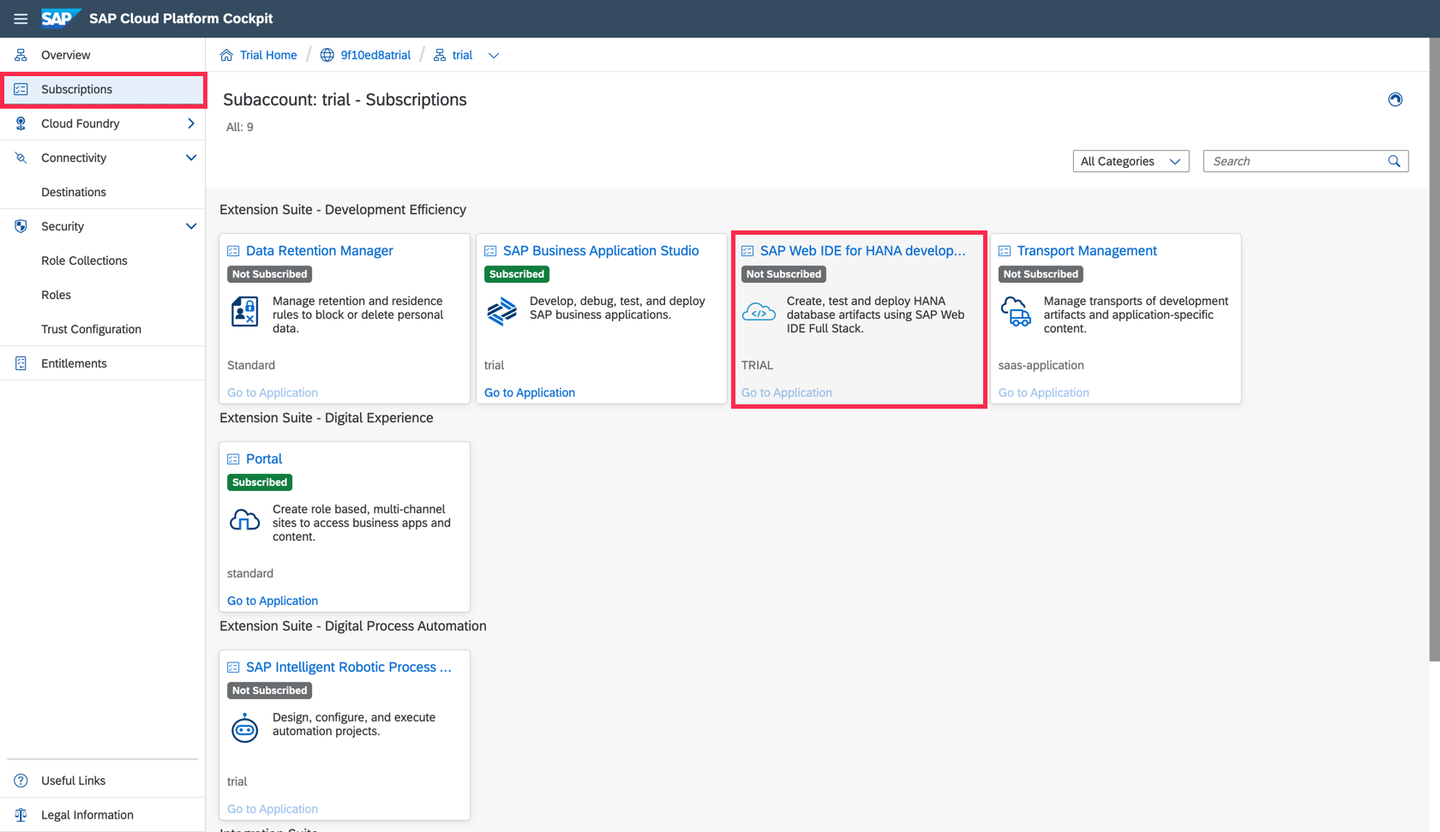Click the small tile icon beside Transport Management title
The height and width of the screenshot is (832, 1440).
click(x=1005, y=251)
